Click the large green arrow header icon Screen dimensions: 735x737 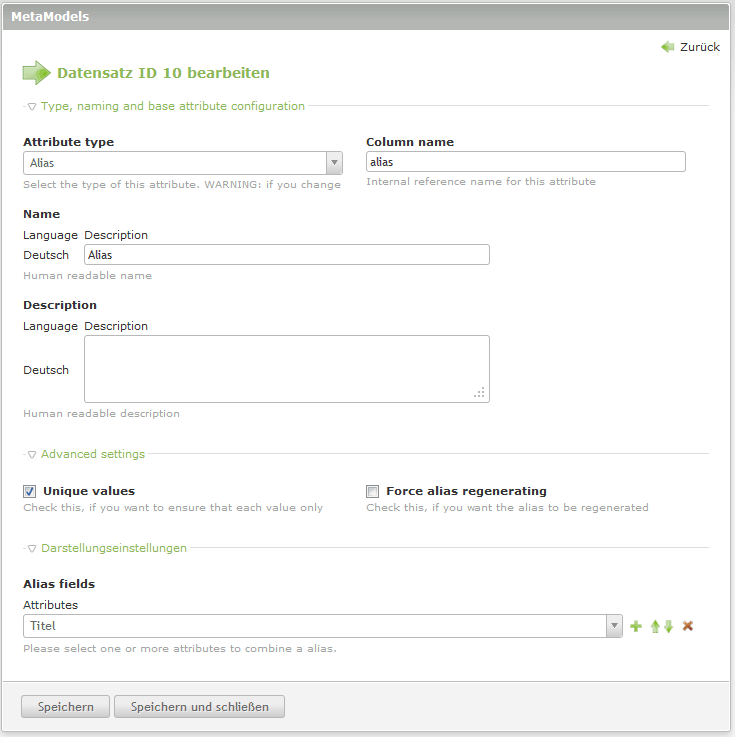[x=36, y=73]
